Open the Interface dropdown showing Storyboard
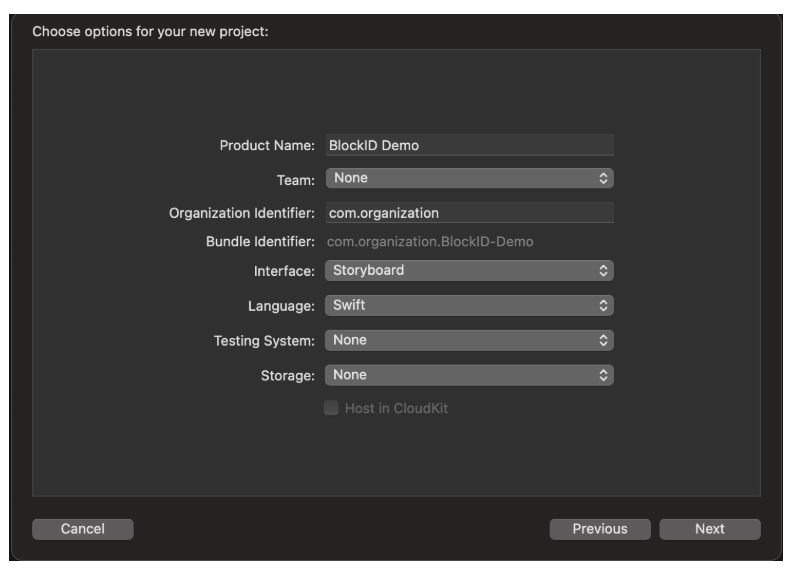The image size is (805, 568). 468,270
